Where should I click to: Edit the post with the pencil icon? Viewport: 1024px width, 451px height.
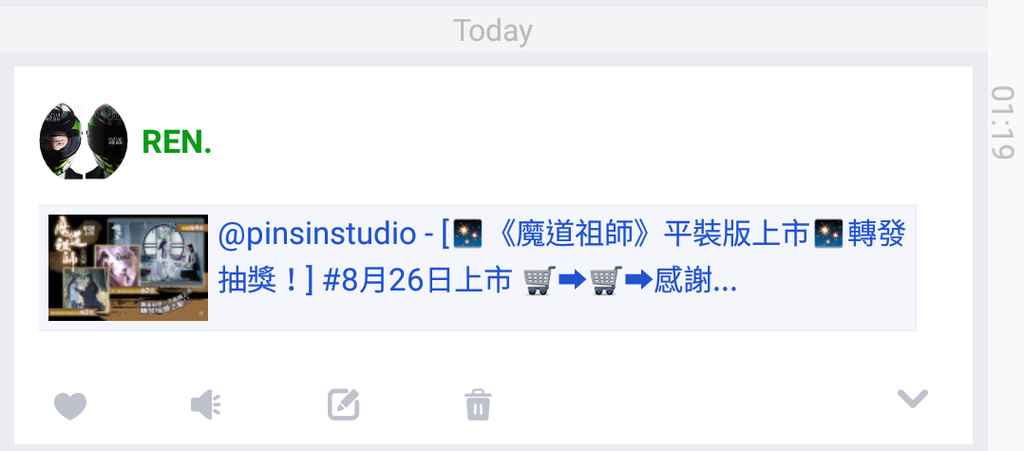tap(344, 405)
